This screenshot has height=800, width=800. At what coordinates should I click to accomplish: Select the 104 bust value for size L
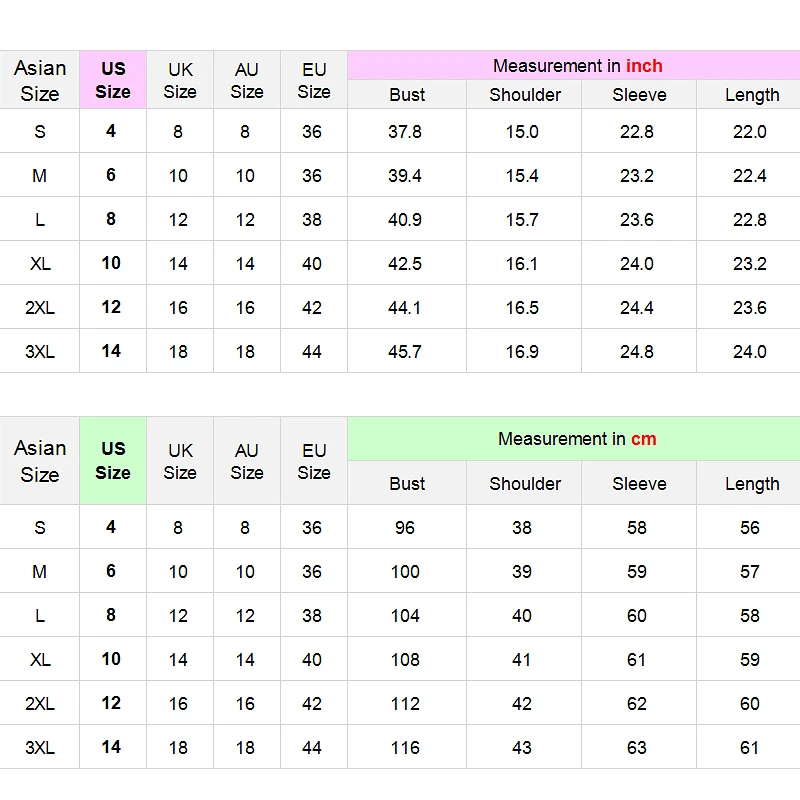click(x=405, y=616)
